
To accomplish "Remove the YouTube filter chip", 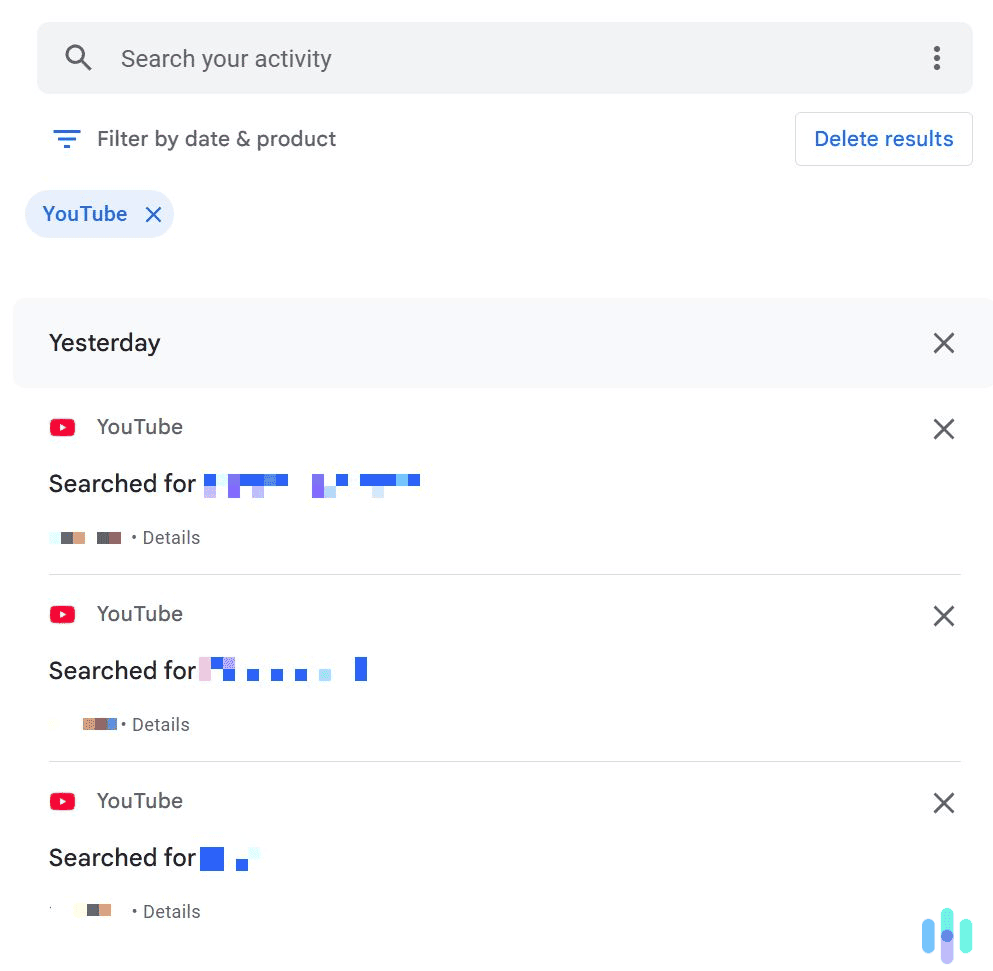I will click(154, 213).
